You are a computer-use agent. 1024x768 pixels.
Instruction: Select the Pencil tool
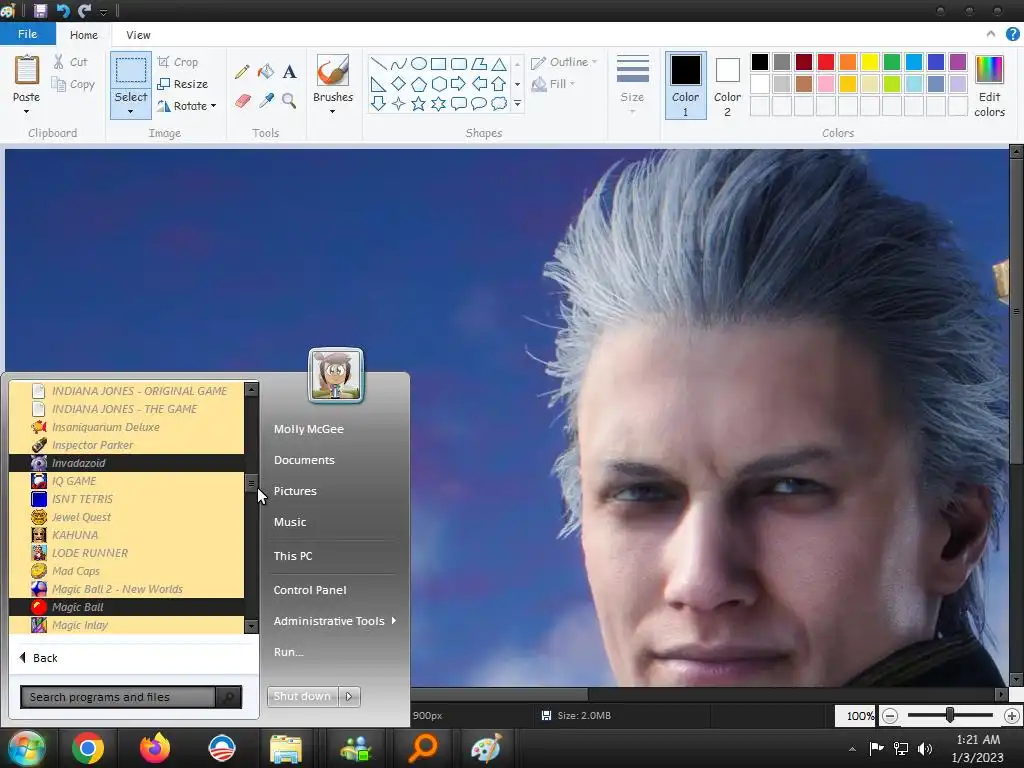pos(242,71)
